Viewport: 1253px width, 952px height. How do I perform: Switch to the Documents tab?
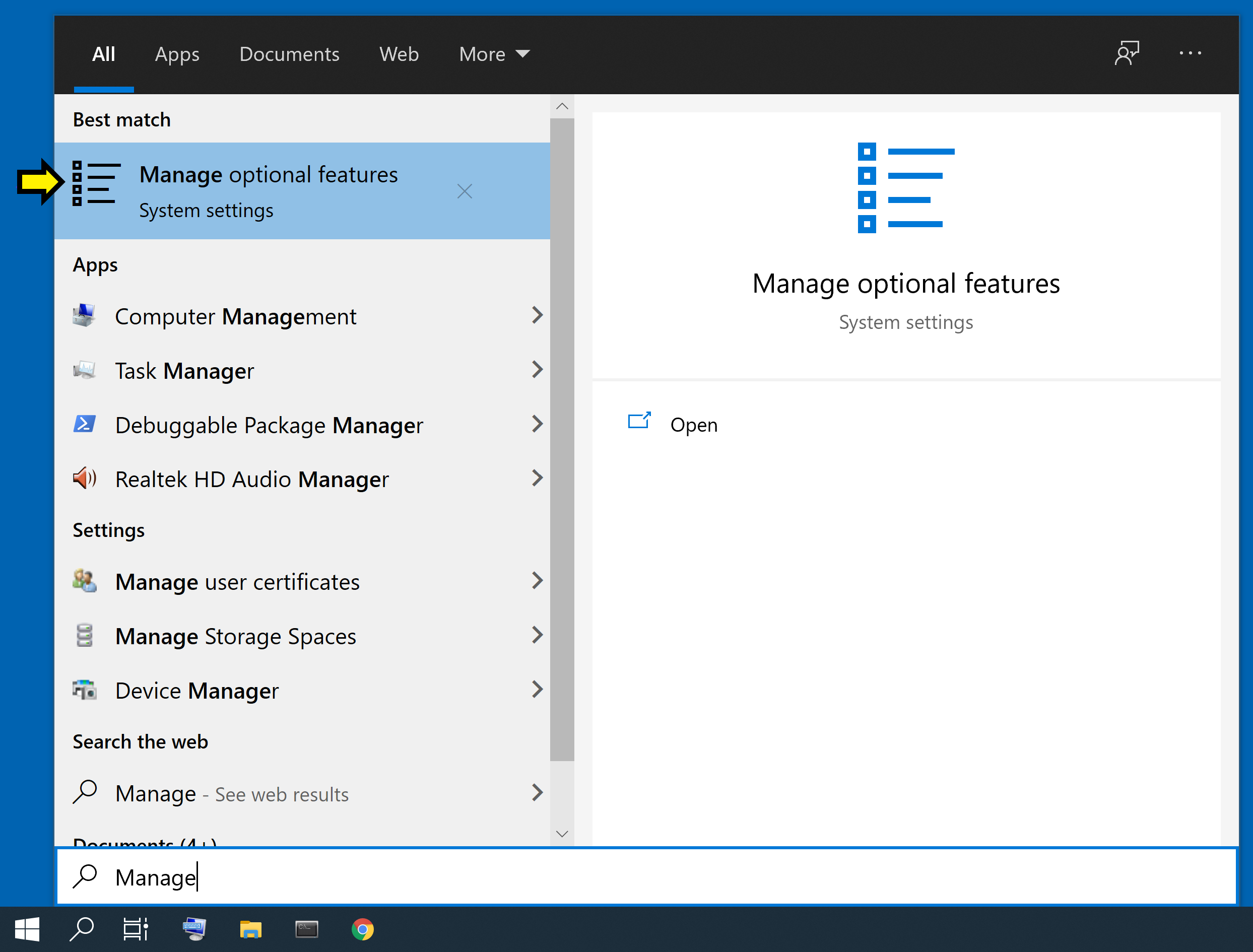click(289, 54)
